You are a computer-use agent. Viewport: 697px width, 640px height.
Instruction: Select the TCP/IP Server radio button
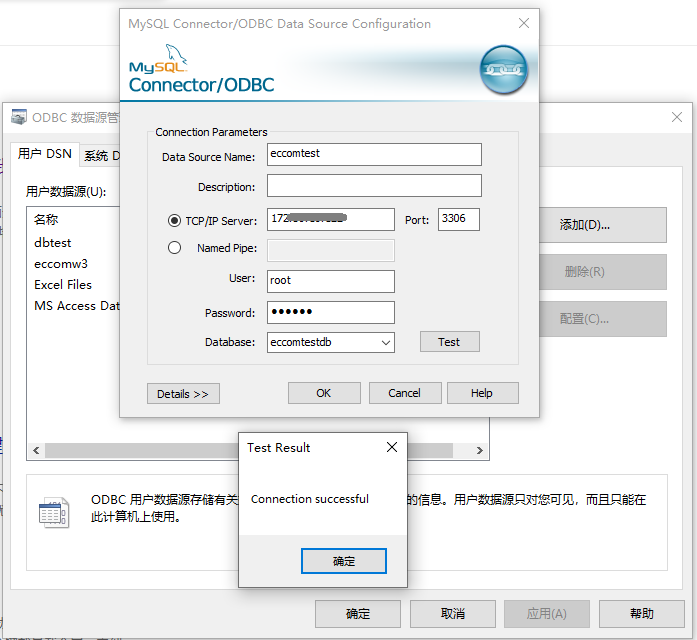click(174, 220)
